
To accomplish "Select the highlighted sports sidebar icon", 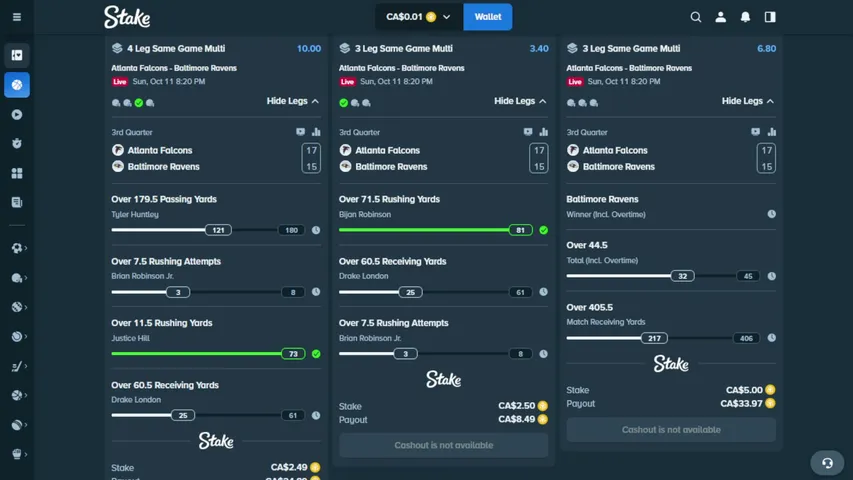I will pos(17,85).
